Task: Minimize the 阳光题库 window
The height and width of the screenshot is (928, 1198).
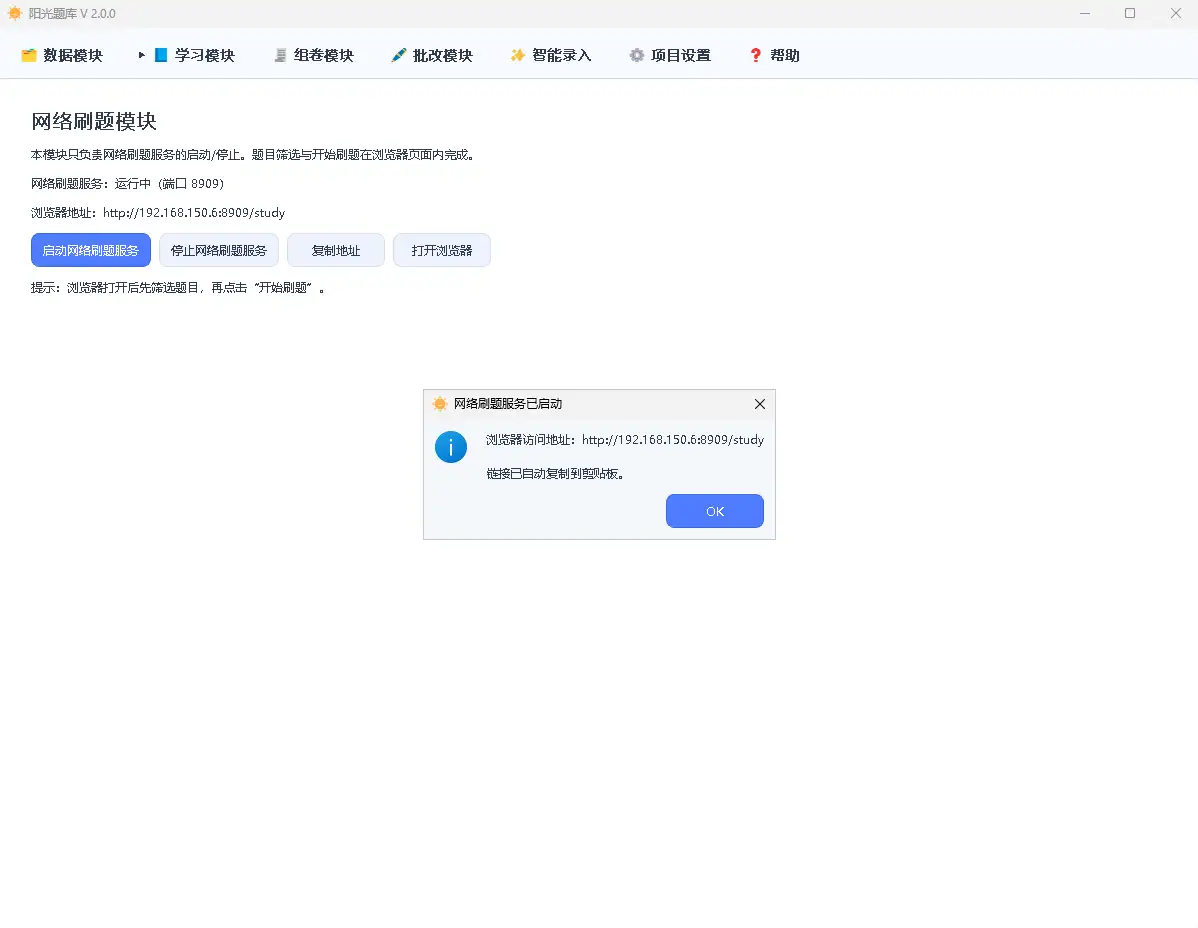Action: (x=1085, y=13)
